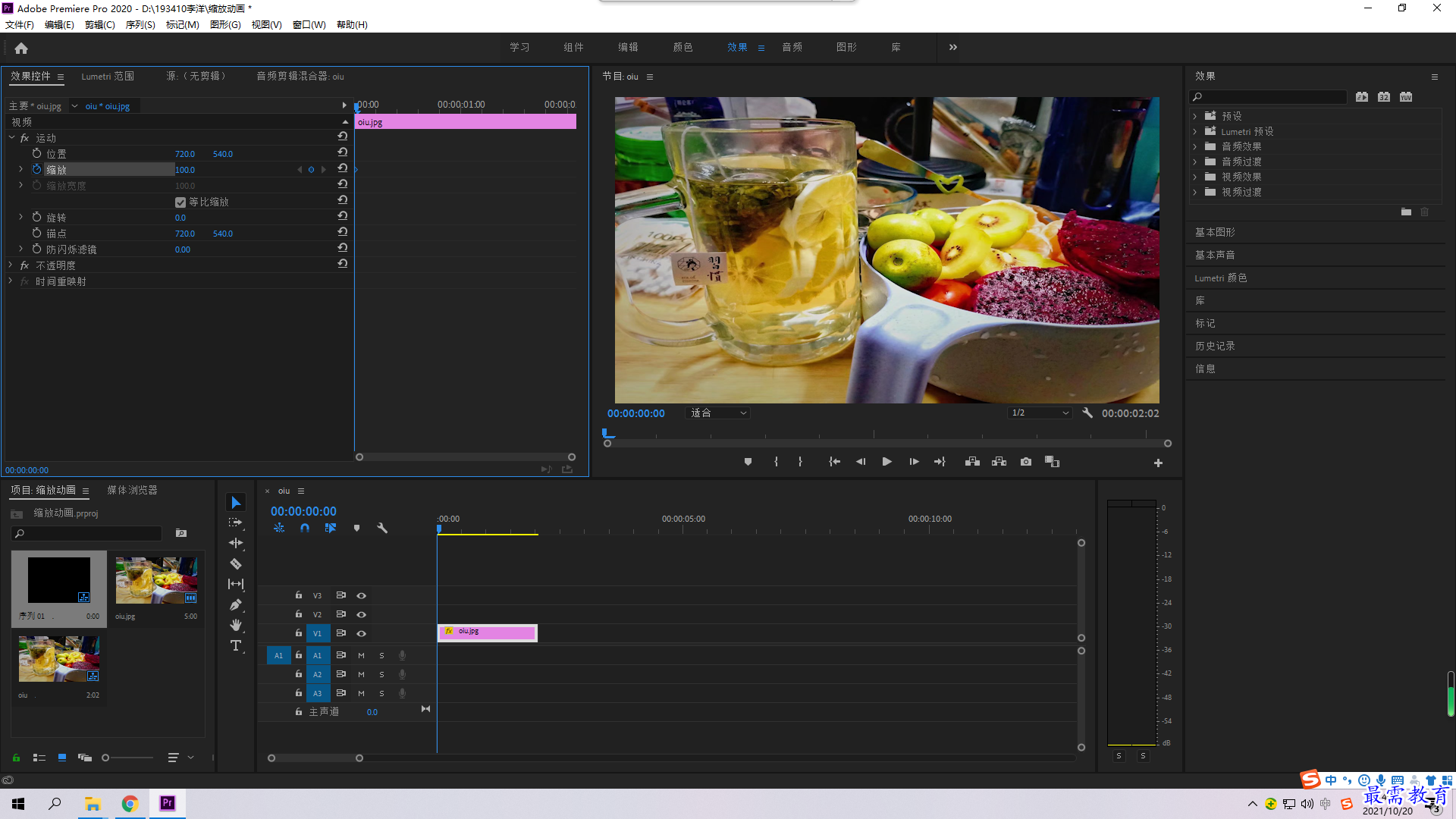This screenshot has height=819, width=1456.
Task: Select oiu.jpg clip on V1 track
Action: [488, 632]
